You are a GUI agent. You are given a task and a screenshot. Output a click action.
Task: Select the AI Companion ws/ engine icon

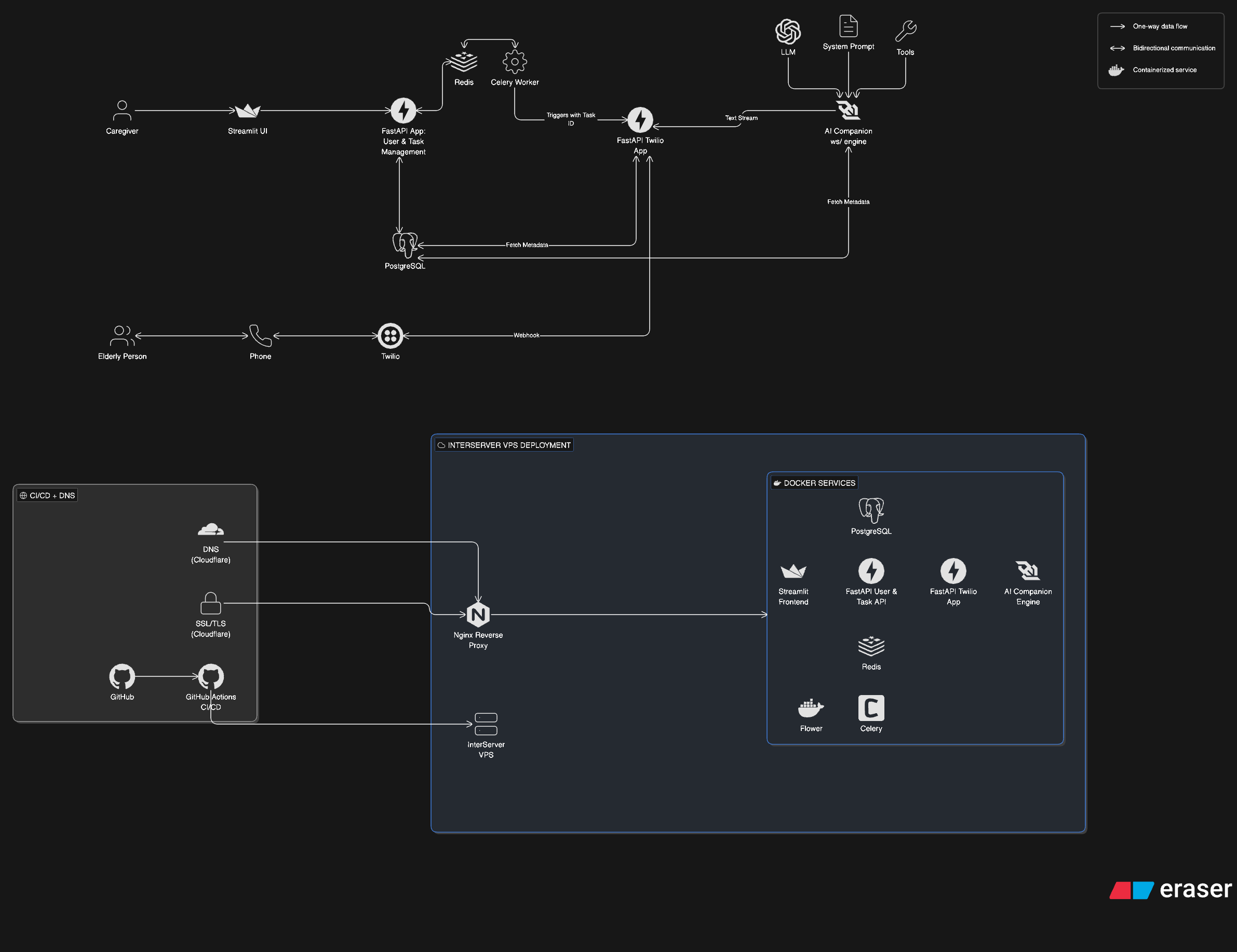(848, 111)
